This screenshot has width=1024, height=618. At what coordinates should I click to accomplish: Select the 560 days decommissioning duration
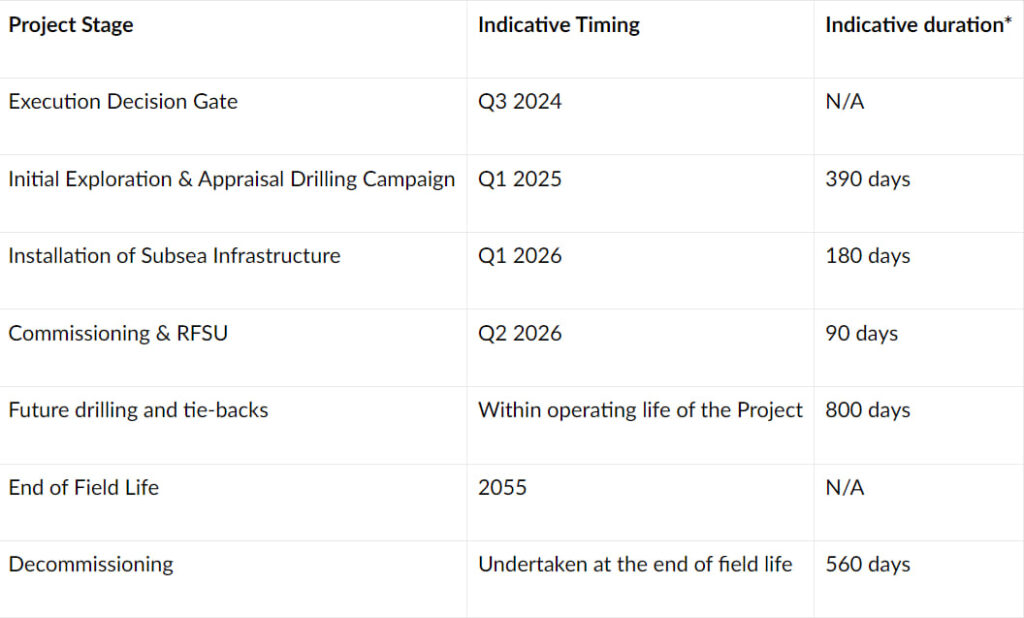[868, 564]
